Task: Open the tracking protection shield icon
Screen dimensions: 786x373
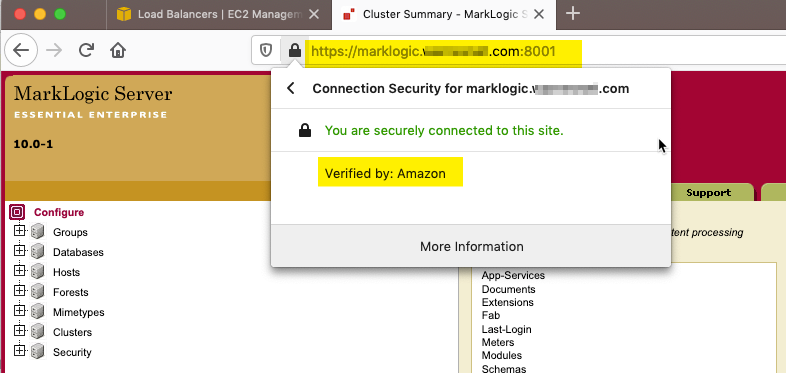Action: pyautogui.click(x=266, y=50)
